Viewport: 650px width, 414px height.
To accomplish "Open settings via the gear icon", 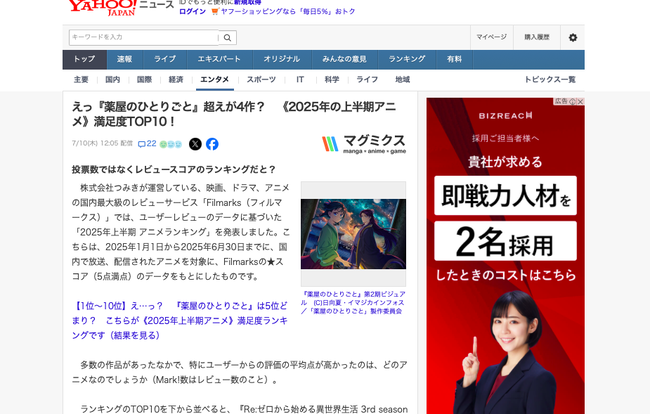I will tap(572, 37).
